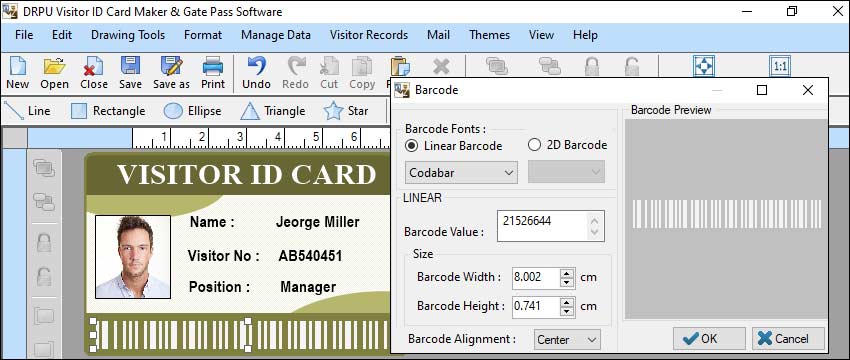Open the Edit menu
The height and width of the screenshot is (360, 850).
62,35
